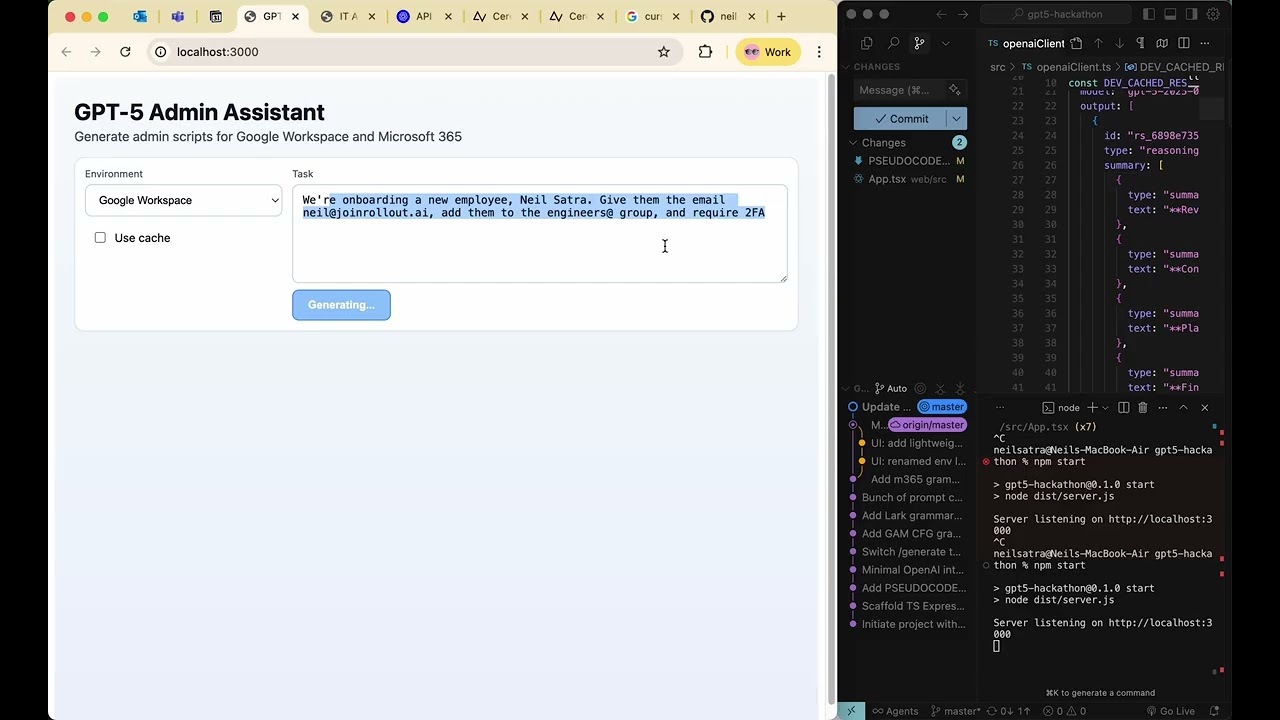1280x720 pixels.
Task: Maximize terminal panel chevron up
Action: pyautogui.click(x=1183, y=408)
